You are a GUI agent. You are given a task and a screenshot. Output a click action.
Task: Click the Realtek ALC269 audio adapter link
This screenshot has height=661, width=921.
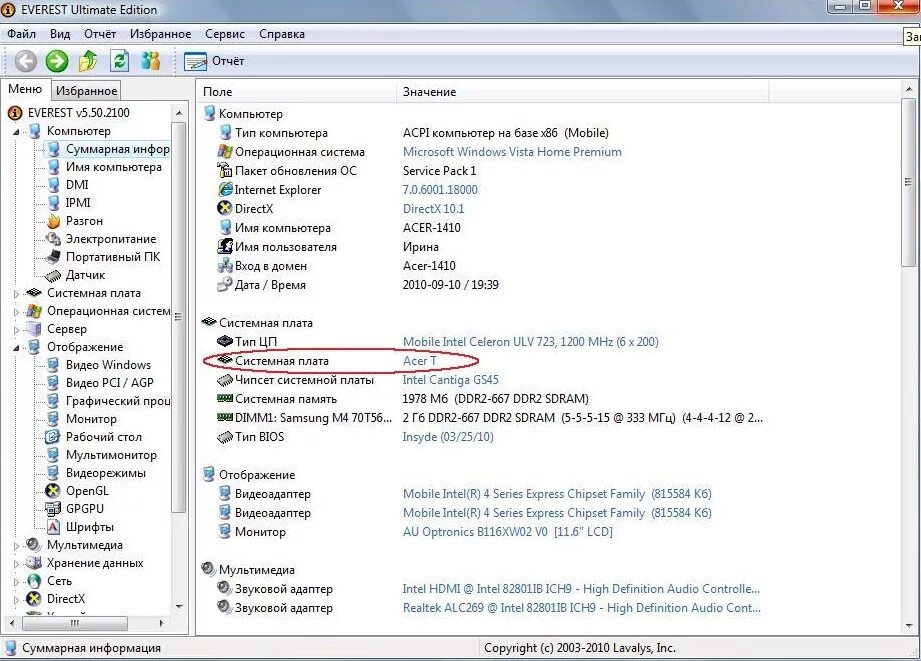coord(581,608)
